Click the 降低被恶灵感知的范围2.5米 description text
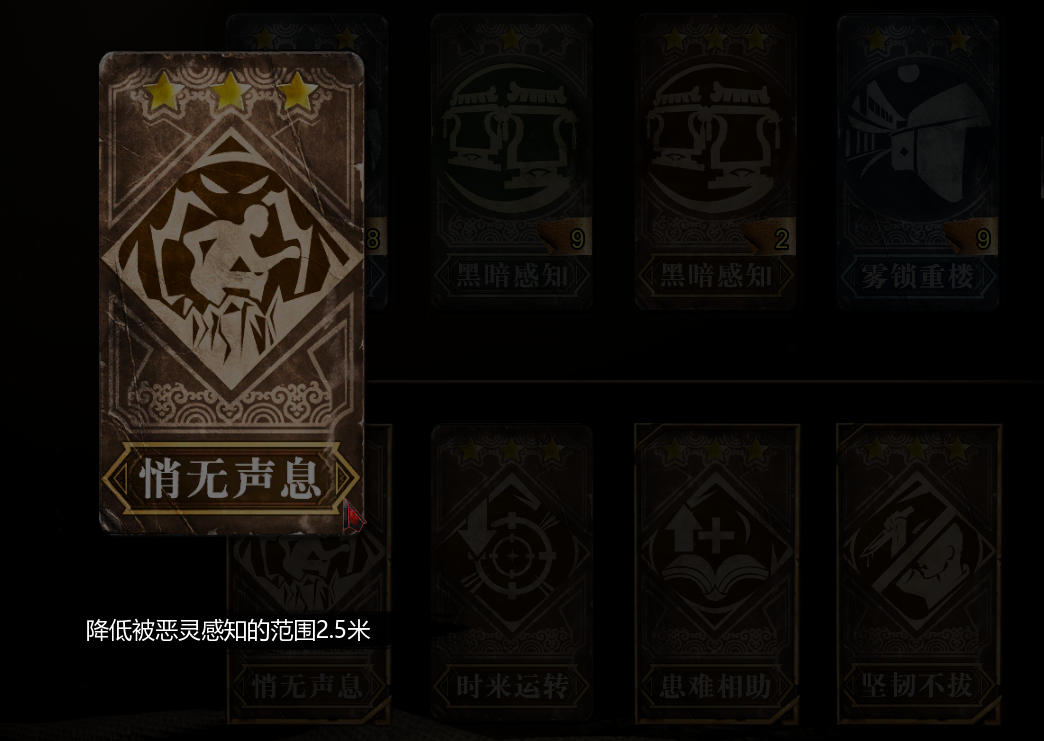 (x=228, y=630)
